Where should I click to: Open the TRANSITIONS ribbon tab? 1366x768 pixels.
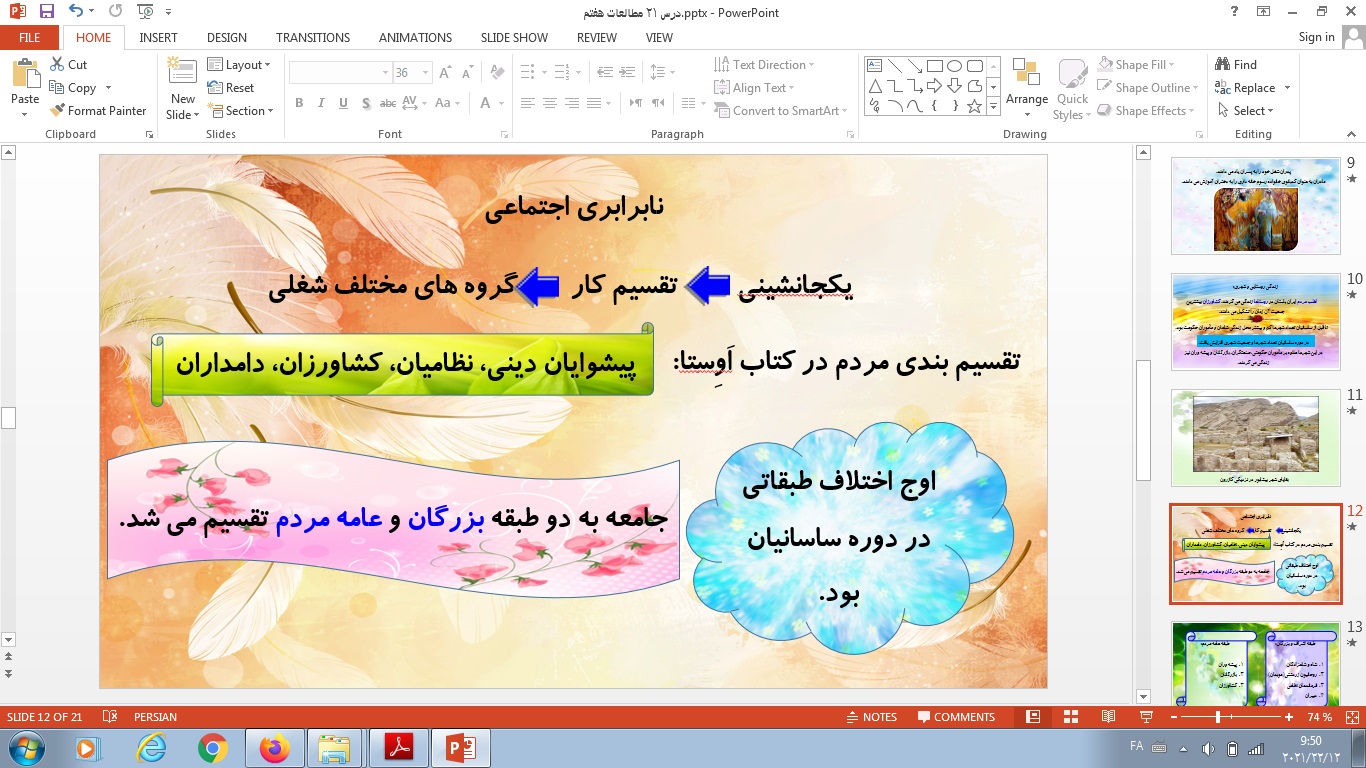pos(313,37)
